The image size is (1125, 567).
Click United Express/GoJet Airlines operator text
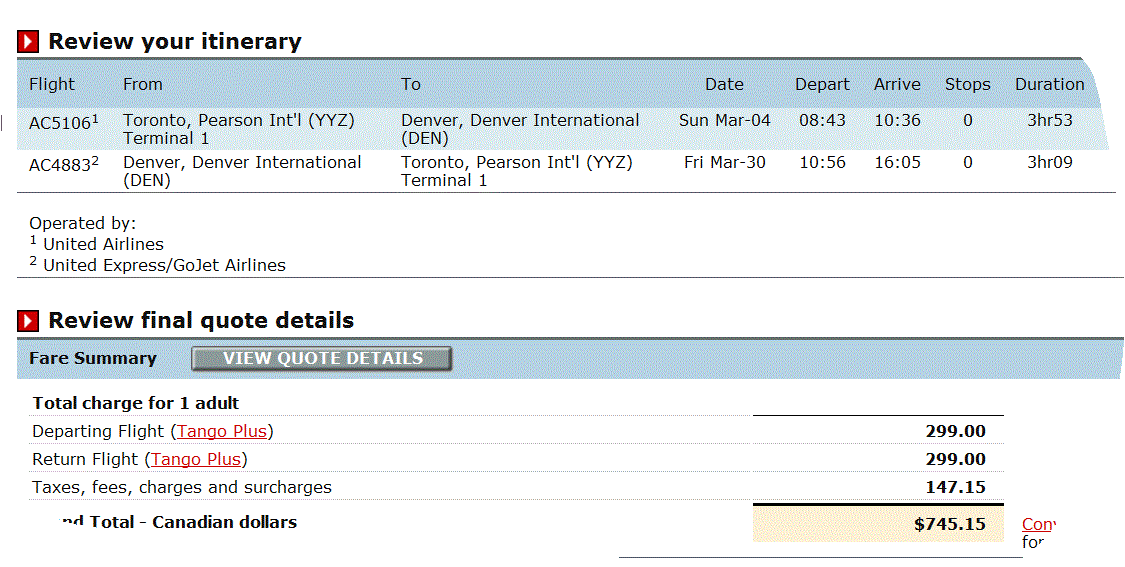tap(164, 266)
